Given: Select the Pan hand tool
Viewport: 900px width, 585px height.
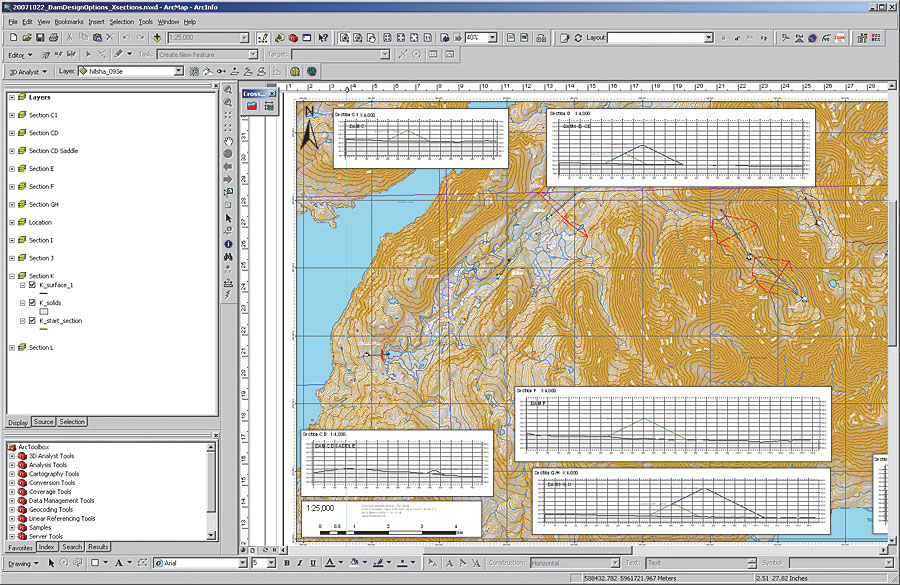Looking at the screenshot, I should 228,140.
